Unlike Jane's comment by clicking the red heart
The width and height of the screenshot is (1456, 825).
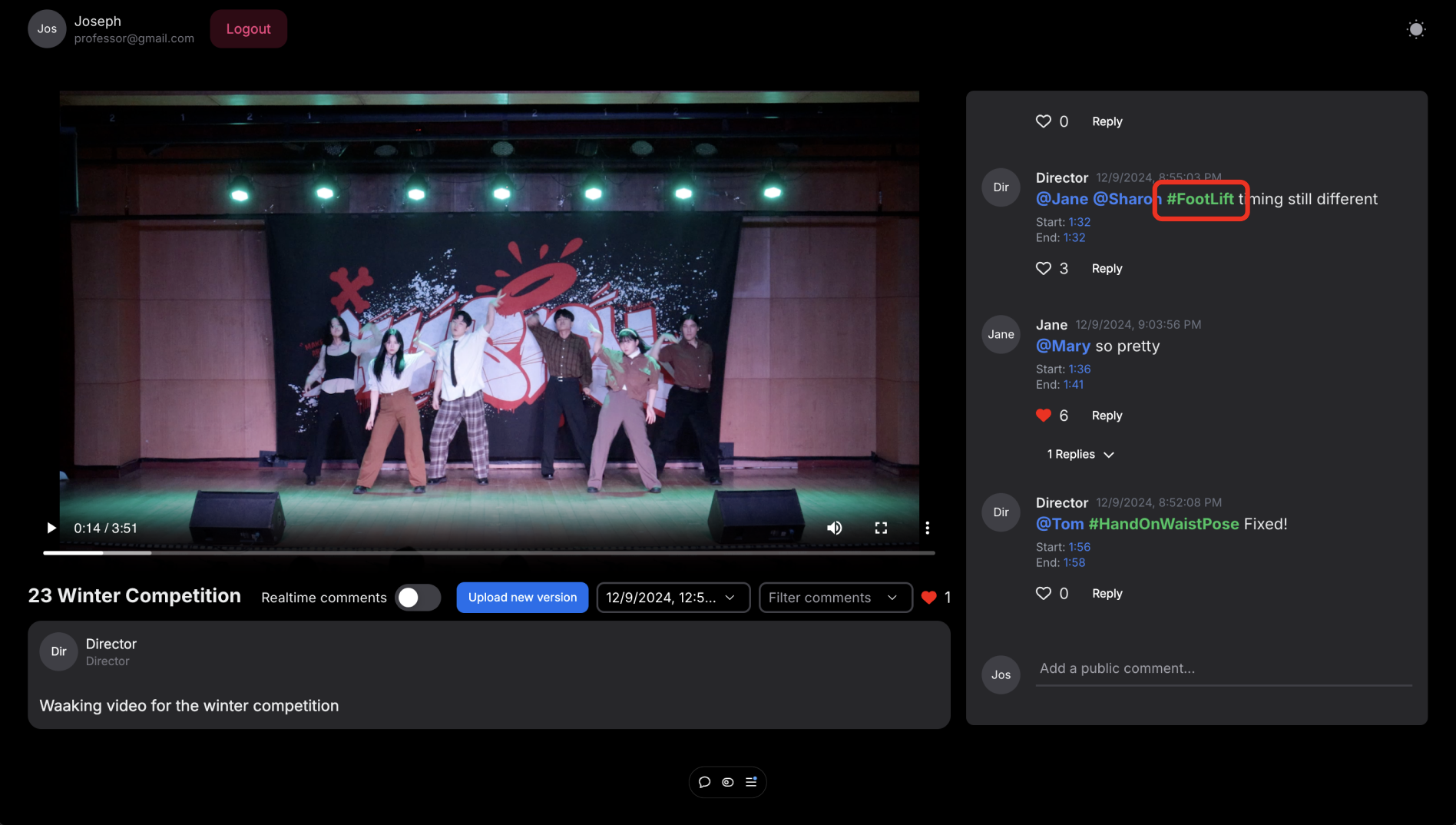[x=1043, y=415]
